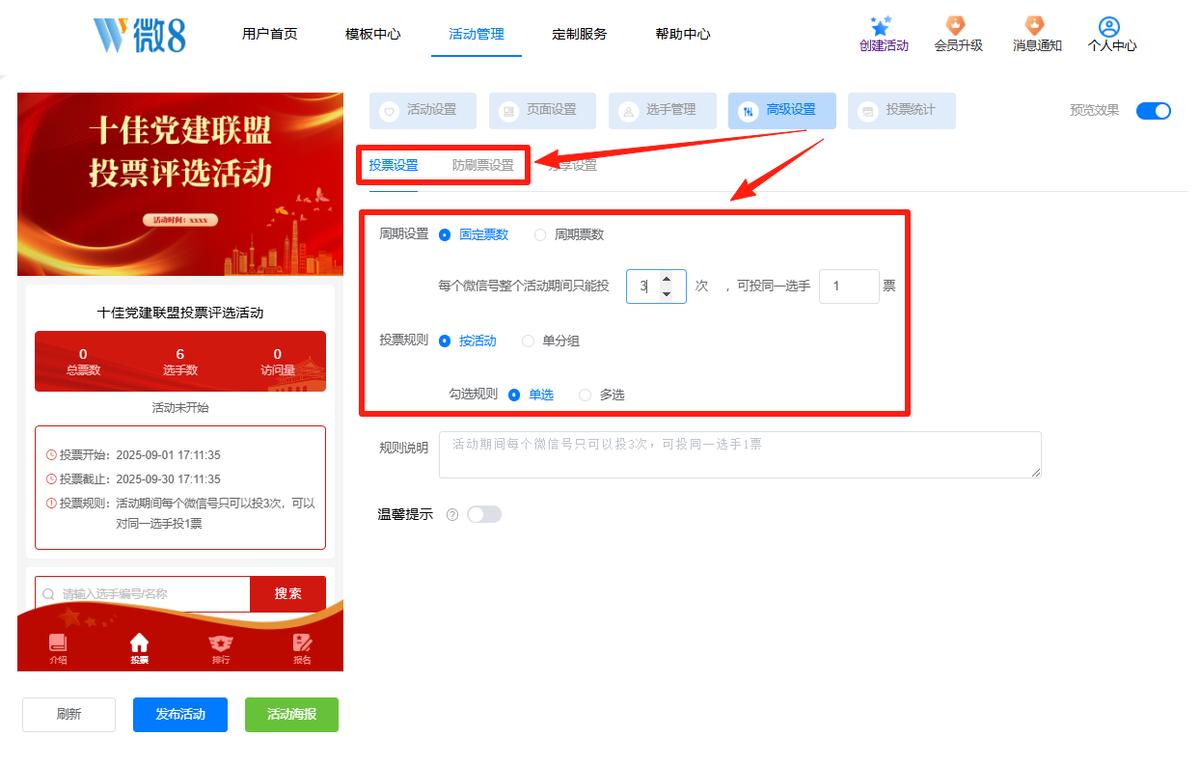Screen dimensions: 1200x764
Task: Open 会员升级 badge icon
Action: [x=957, y=26]
